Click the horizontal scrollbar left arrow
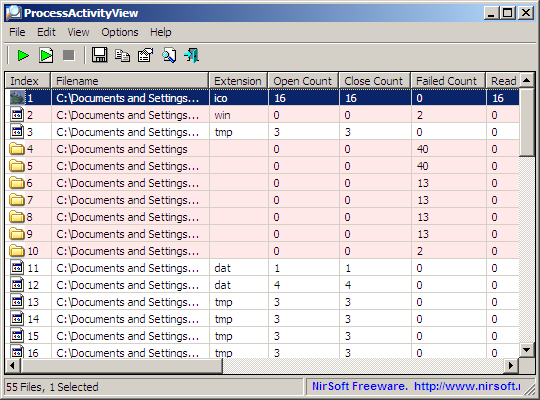 click(x=13, y=366)
